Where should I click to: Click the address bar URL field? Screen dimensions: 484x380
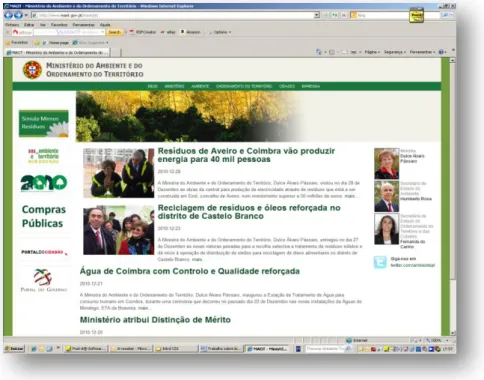point(173,15)
